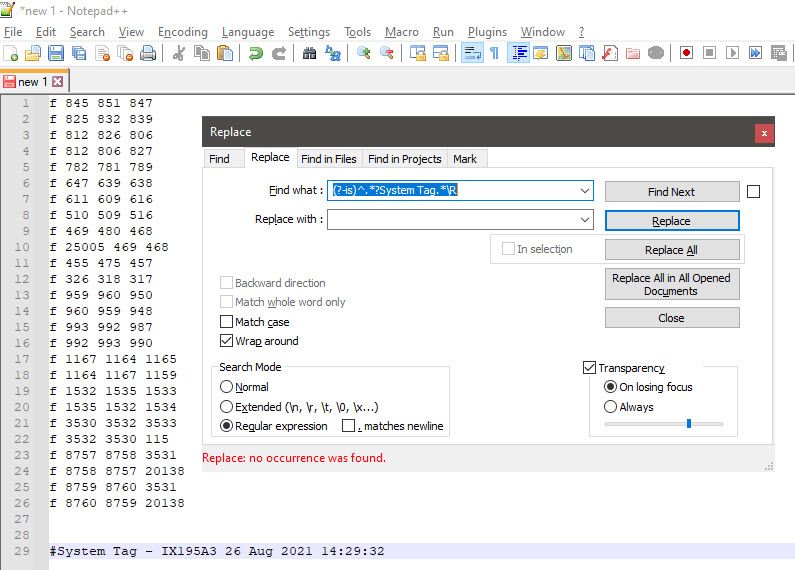Enable Backward direction checkbox

[x=226, y=282]
